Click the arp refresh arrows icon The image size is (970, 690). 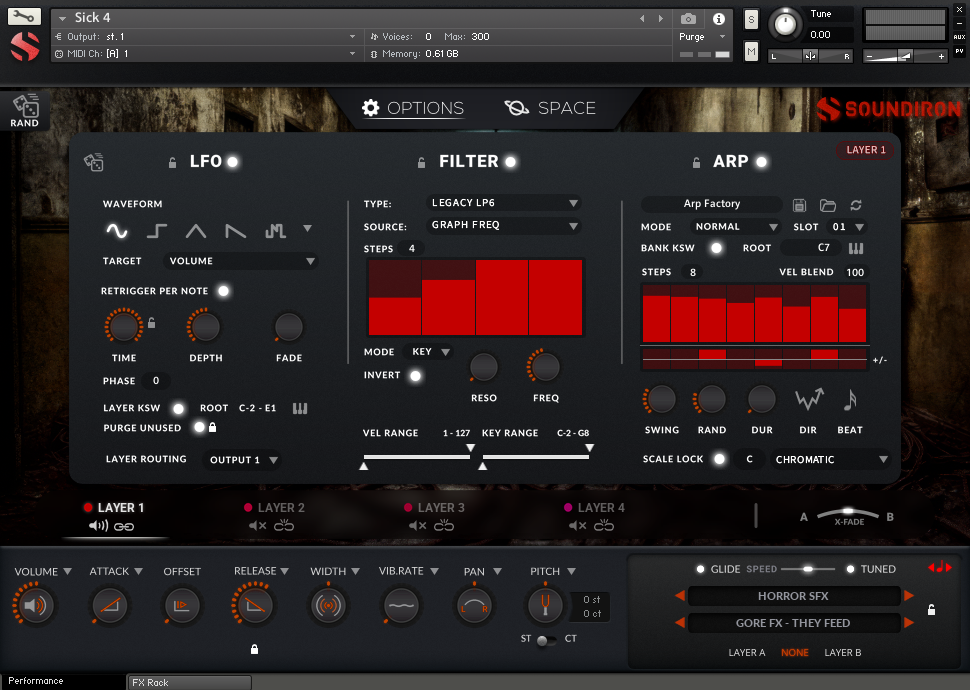[856, 205]
